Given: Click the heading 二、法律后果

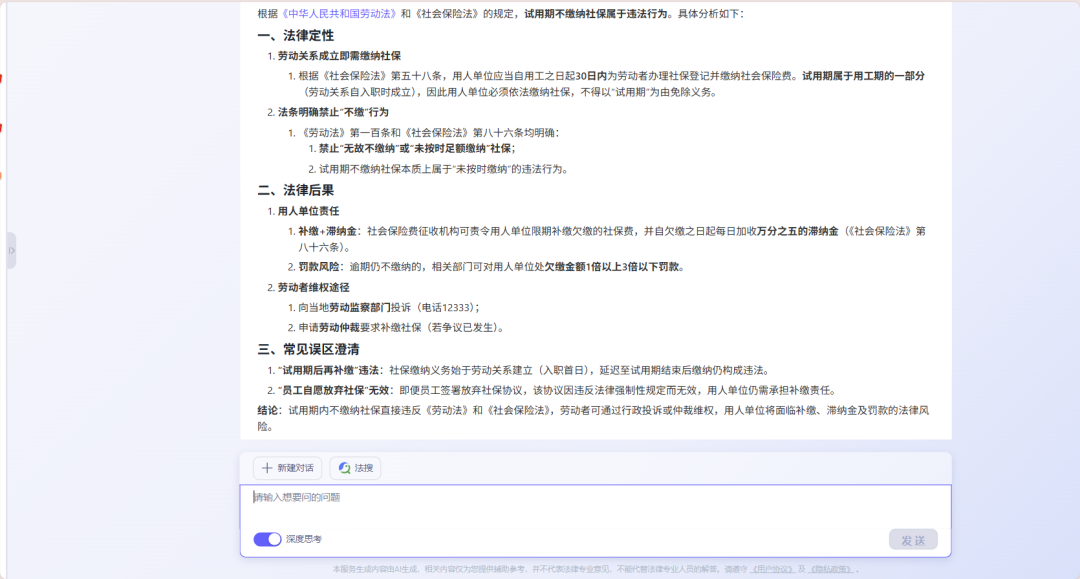Looking at the screenshot, I should (296, 191).
